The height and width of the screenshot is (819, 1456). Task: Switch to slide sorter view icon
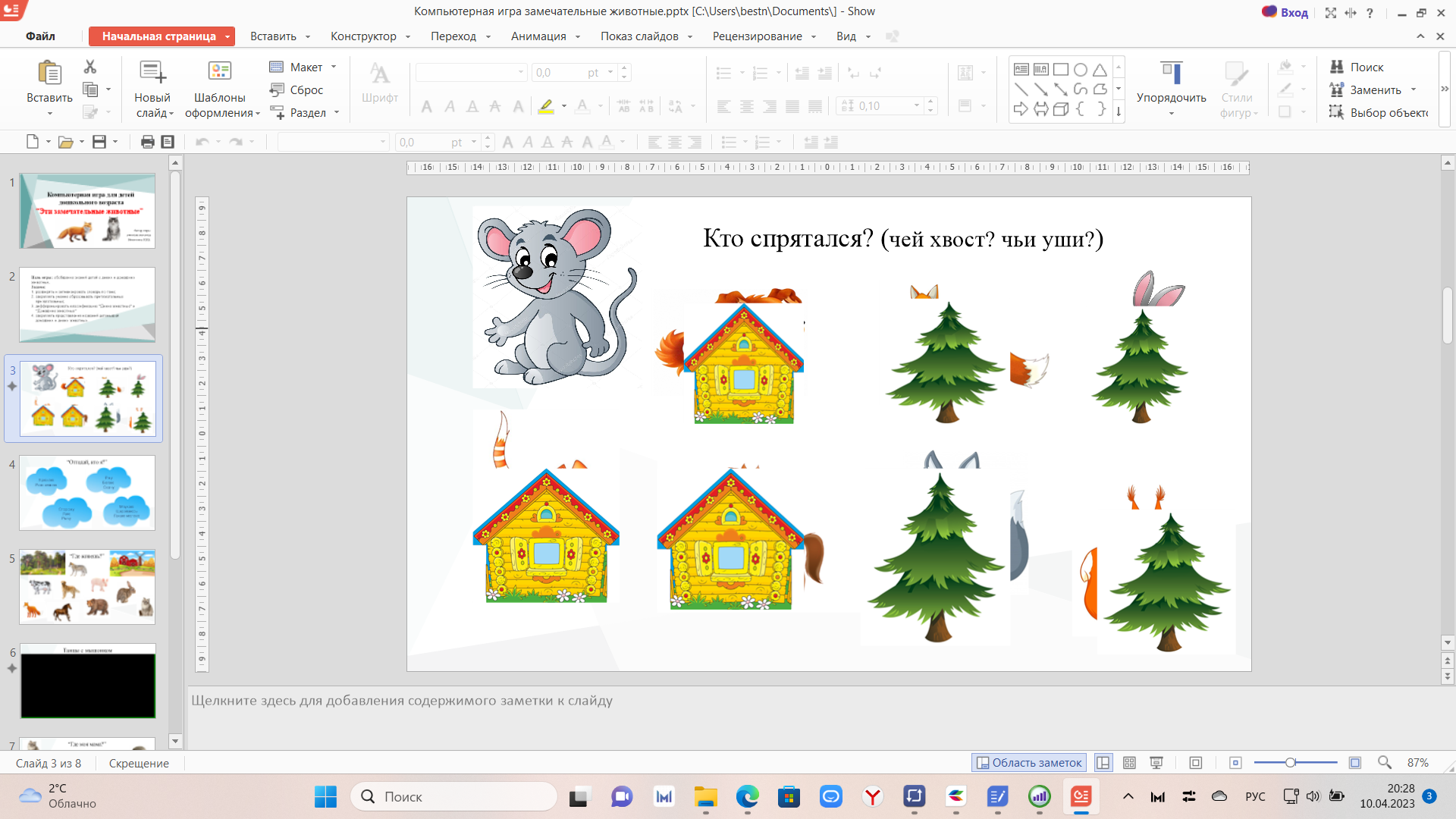tap(1129, 763)
